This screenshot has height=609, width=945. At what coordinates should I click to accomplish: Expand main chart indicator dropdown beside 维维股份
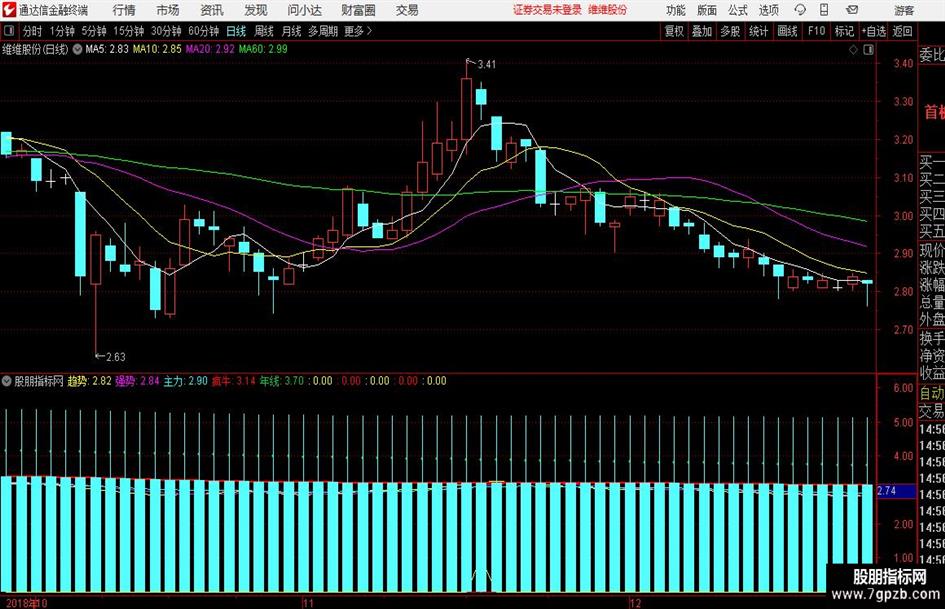pos(77,49)
